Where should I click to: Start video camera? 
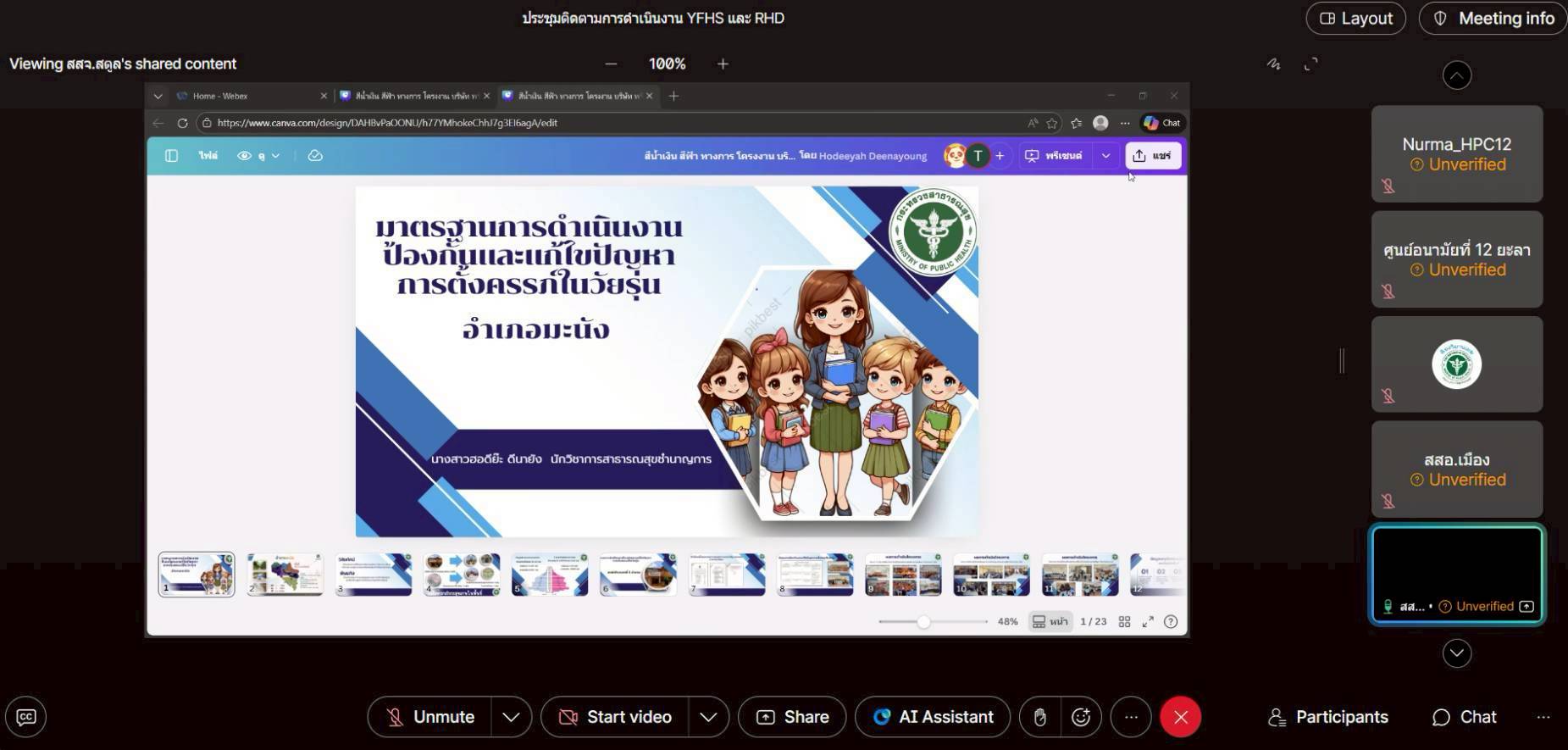coord(615,717)
